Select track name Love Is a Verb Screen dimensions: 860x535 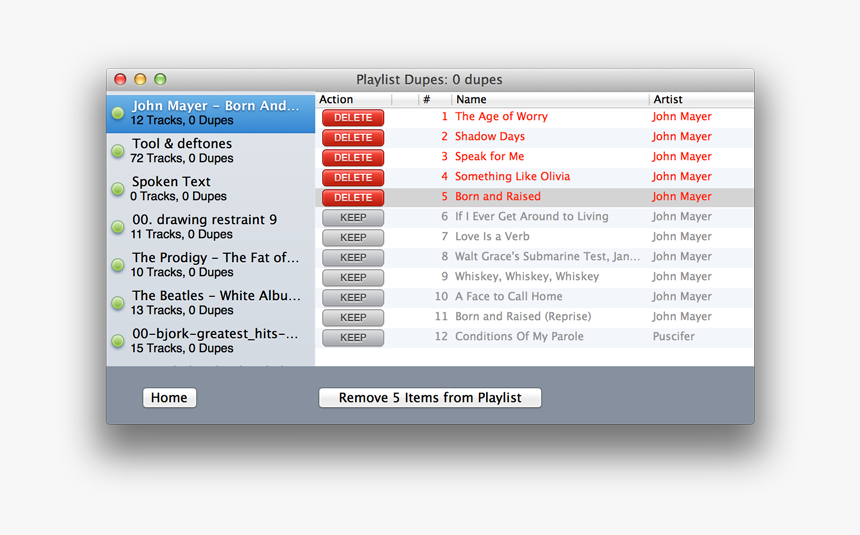click(492, 236)
